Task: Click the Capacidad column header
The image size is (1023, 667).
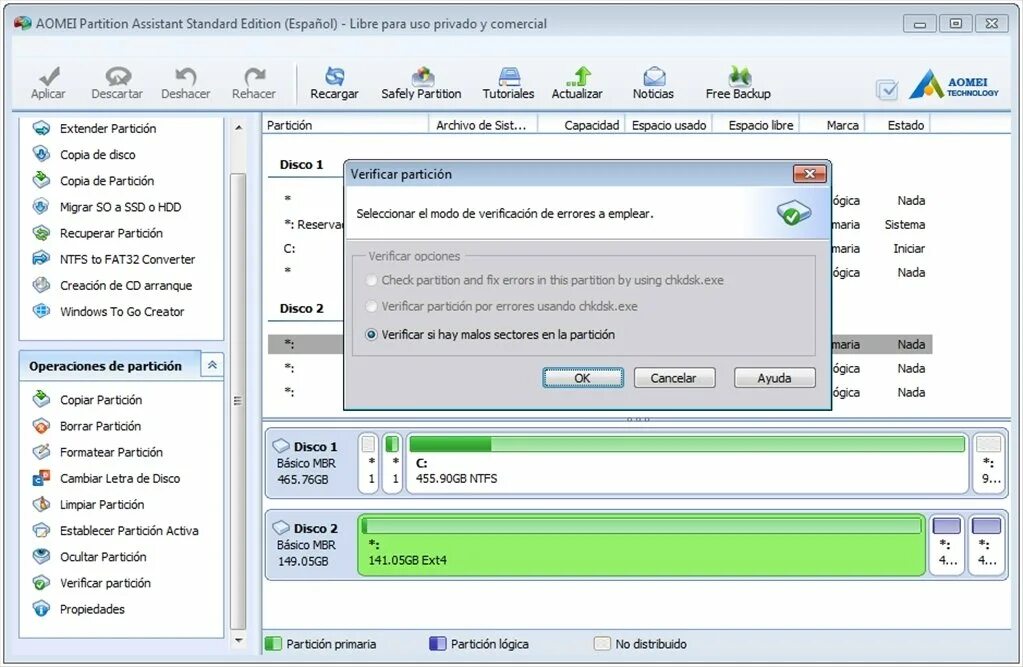Action: [x=581, y=125]
